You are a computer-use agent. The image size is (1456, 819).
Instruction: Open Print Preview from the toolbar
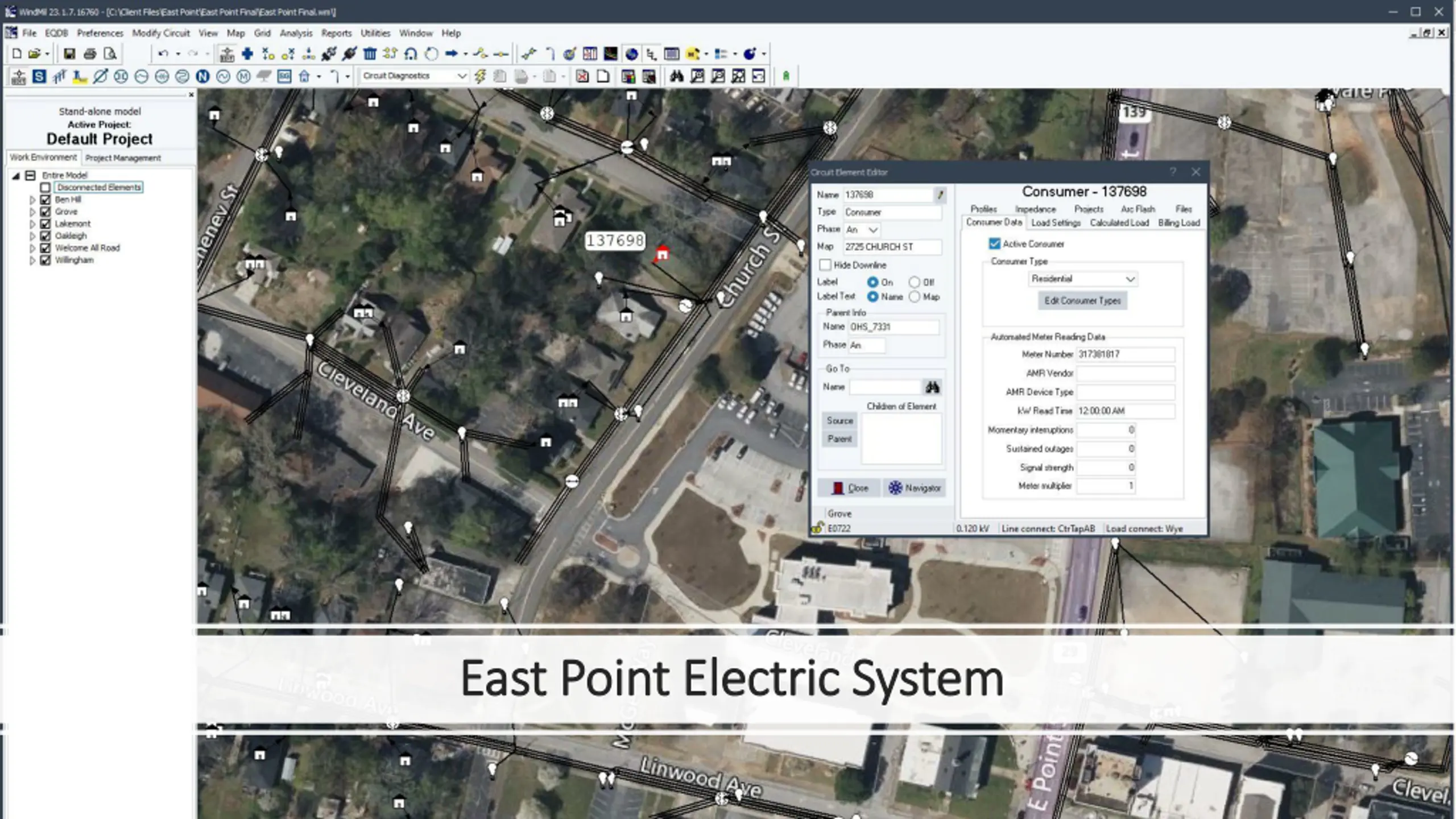(110, 54)
